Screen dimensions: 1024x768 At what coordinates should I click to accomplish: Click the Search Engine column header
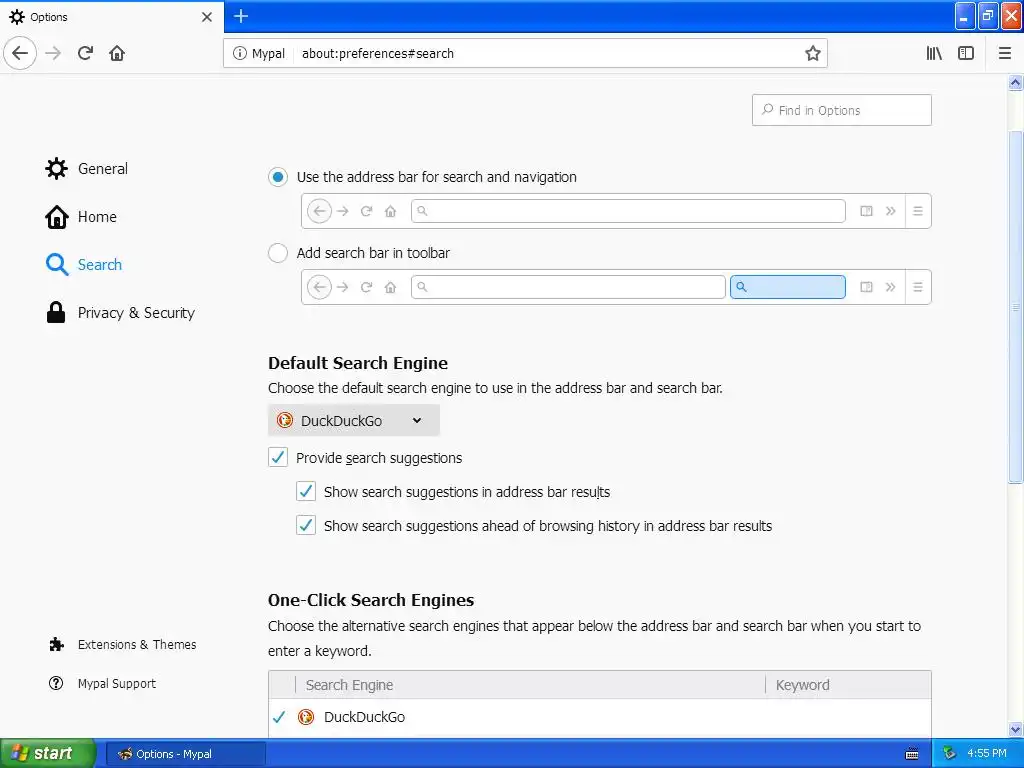tap(530, 685)
